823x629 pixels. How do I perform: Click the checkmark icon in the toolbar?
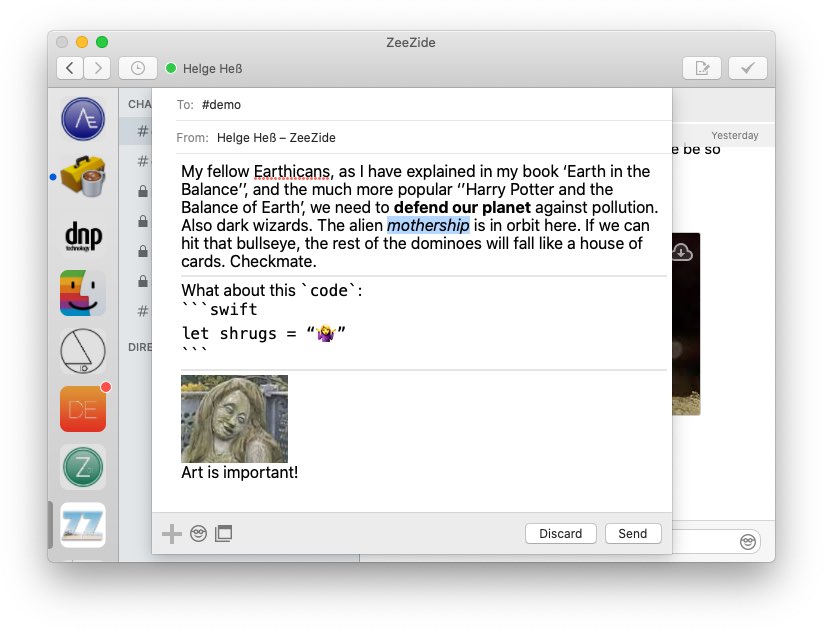click(748, 68)
